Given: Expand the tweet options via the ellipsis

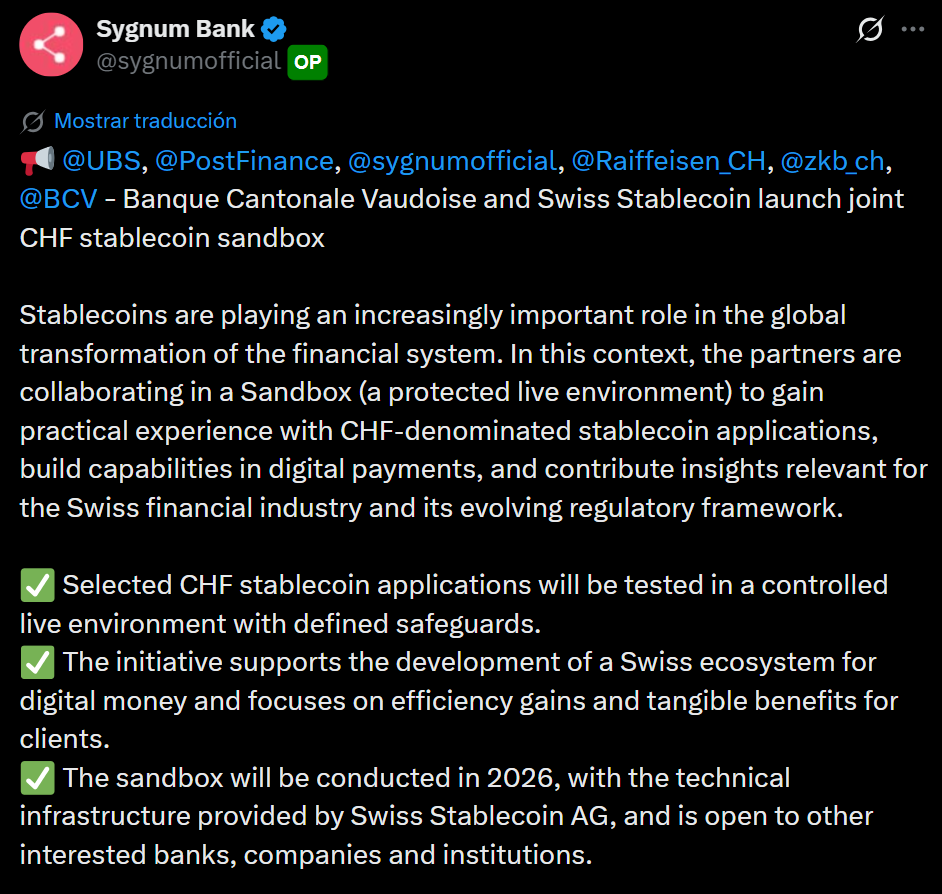Looking at the screenshot, I should pyautogui.click(x=913, y=30).
